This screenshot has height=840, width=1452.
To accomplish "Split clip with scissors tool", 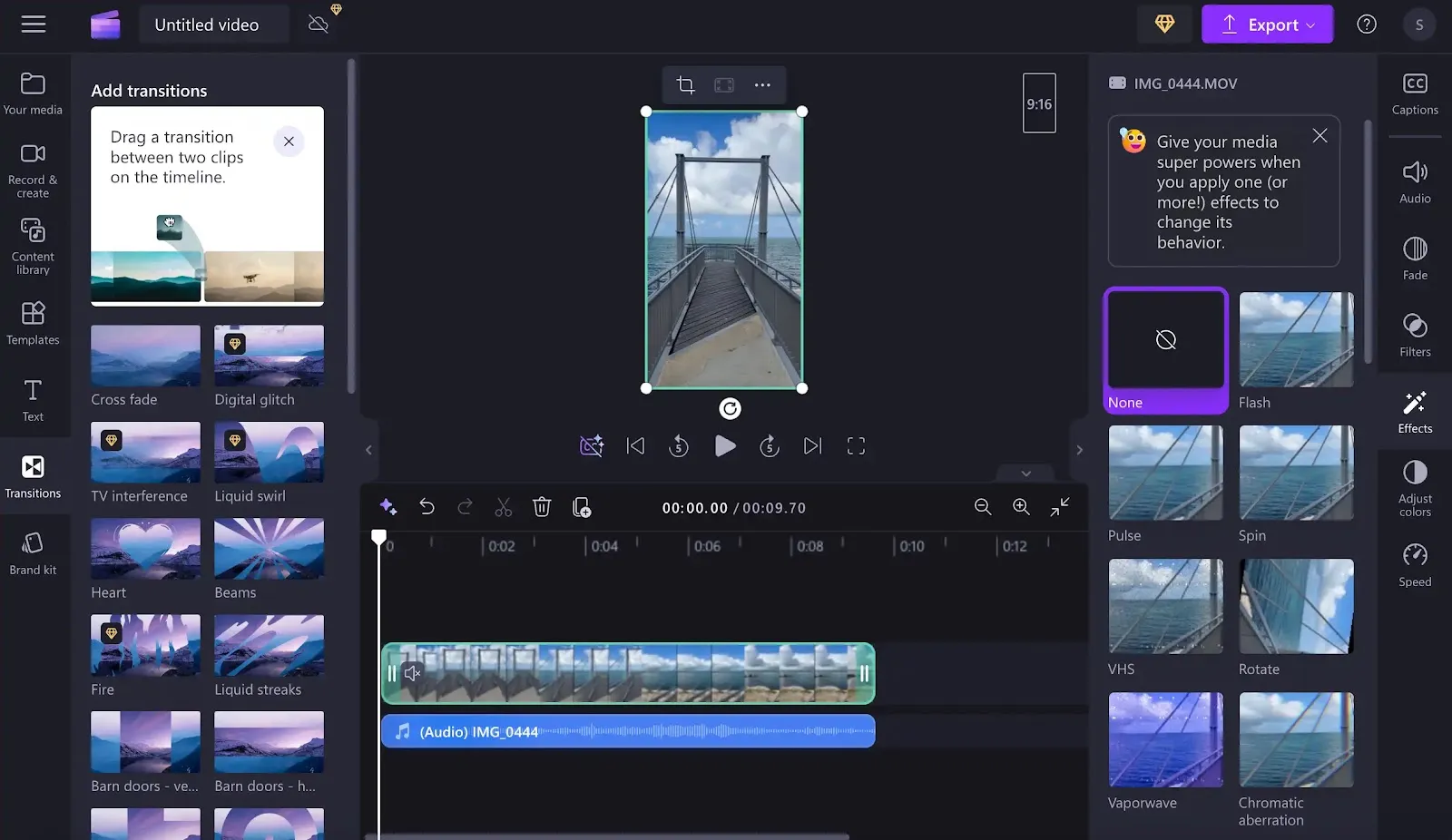I will click(x=504, y=507).
